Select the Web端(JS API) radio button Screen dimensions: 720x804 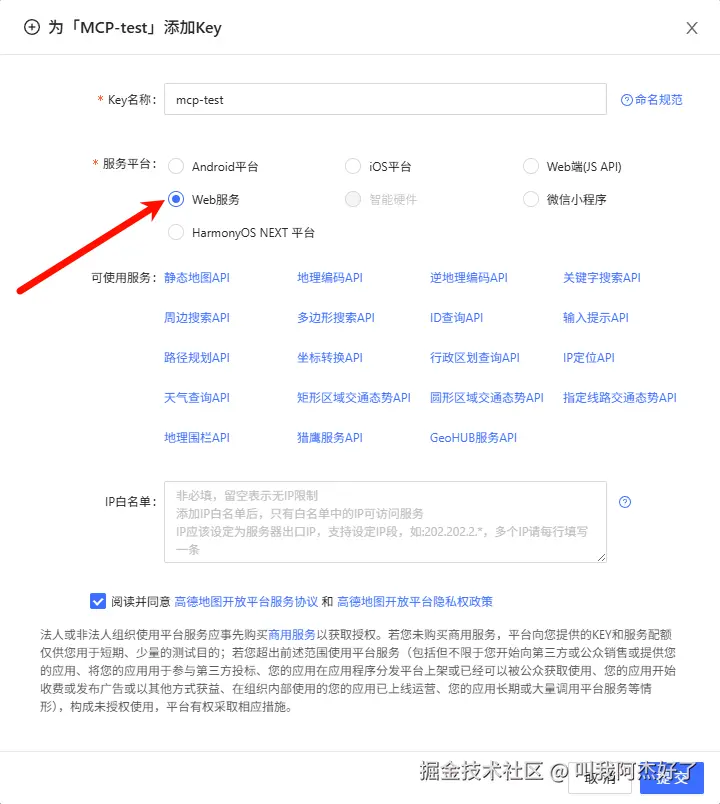click(531, 166)
